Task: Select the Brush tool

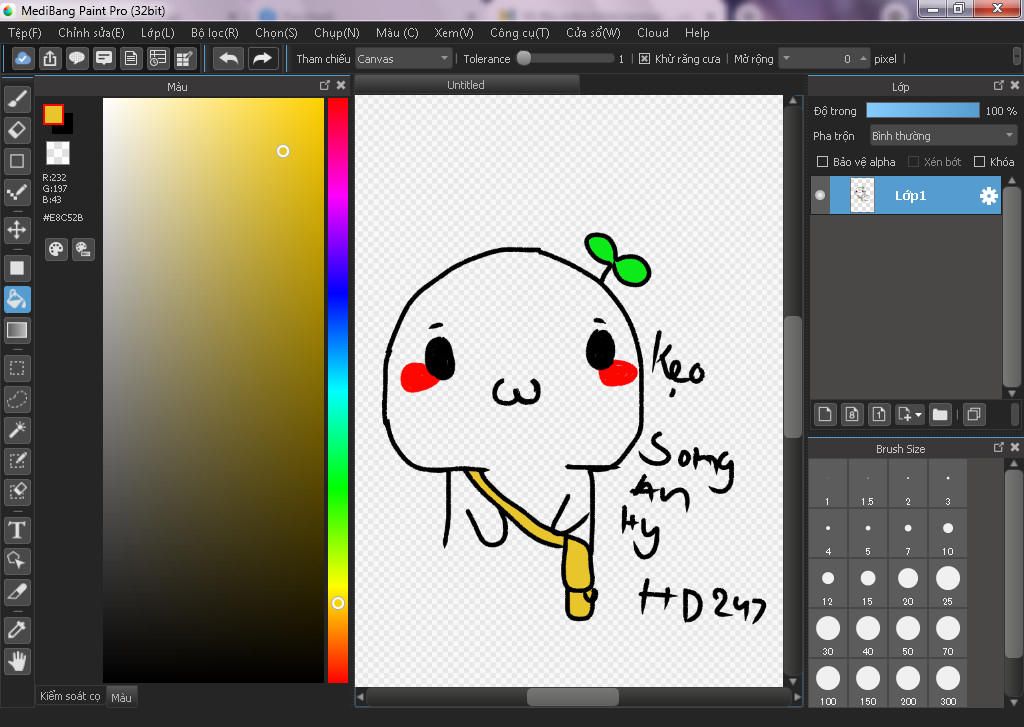Action: 17,99
